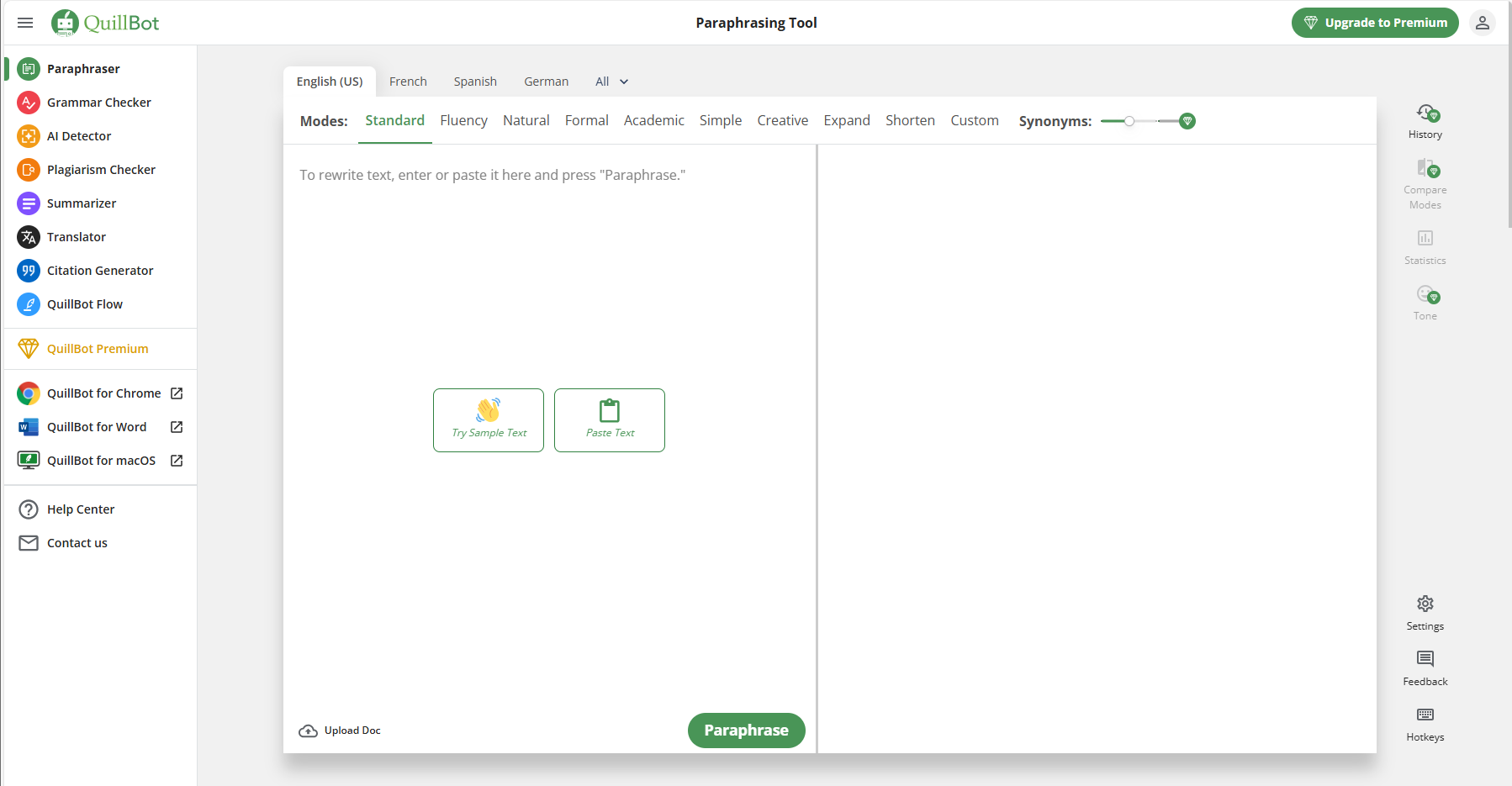This screenshot has width=1512, height=786.
Task: Click the QuillBot Premium diamond icon
Action: pos(29,348)
